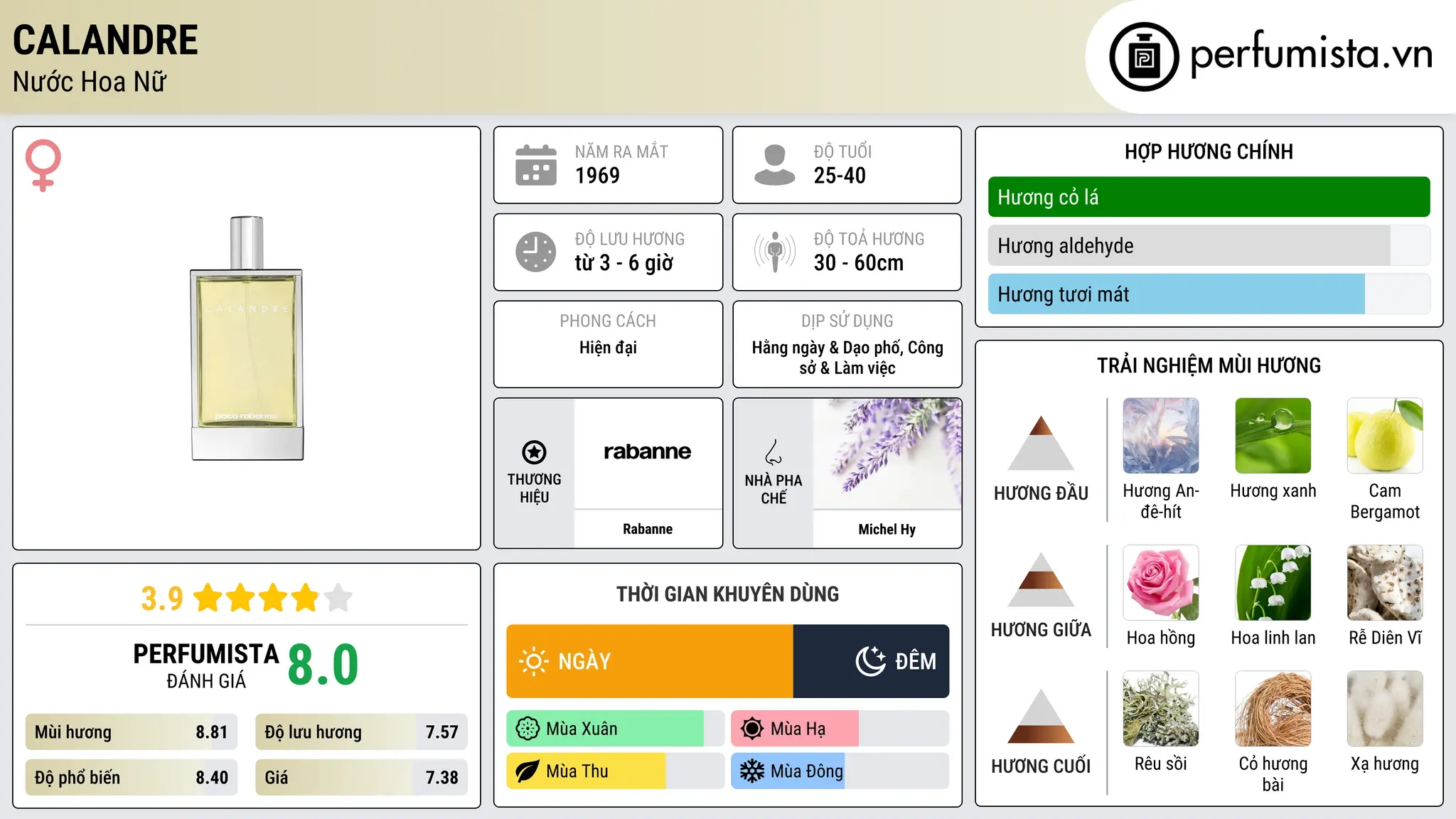Viewport: 1456px width, 819px height.
Task: Click the blue Hương tươi mát accord bar
Action: [1209, 294]
